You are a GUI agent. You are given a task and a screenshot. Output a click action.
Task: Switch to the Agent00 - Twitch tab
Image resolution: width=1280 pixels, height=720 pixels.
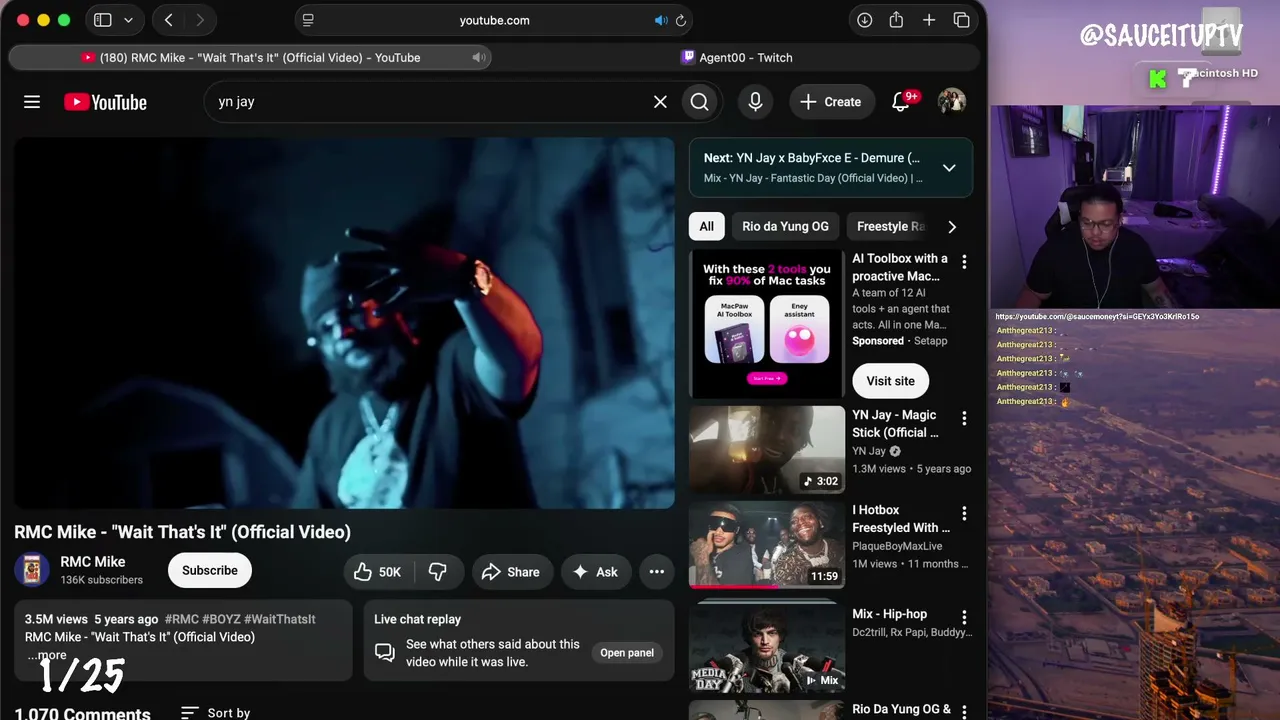[736, 57]
